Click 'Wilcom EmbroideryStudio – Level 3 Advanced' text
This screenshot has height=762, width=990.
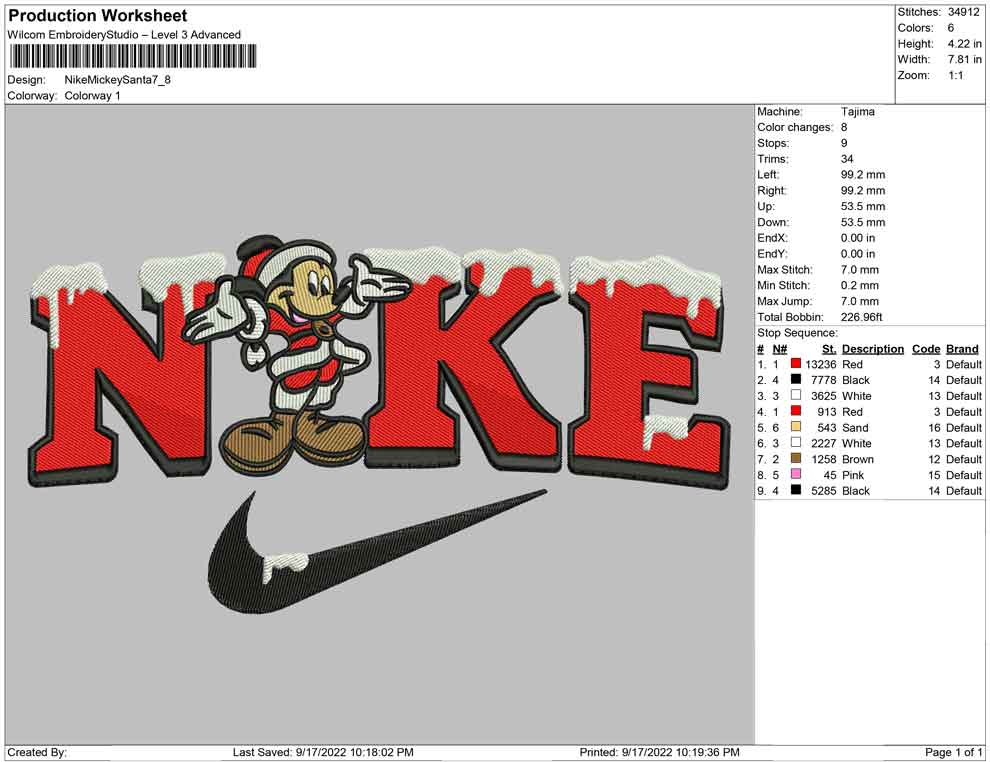click(x=124, y=35)
